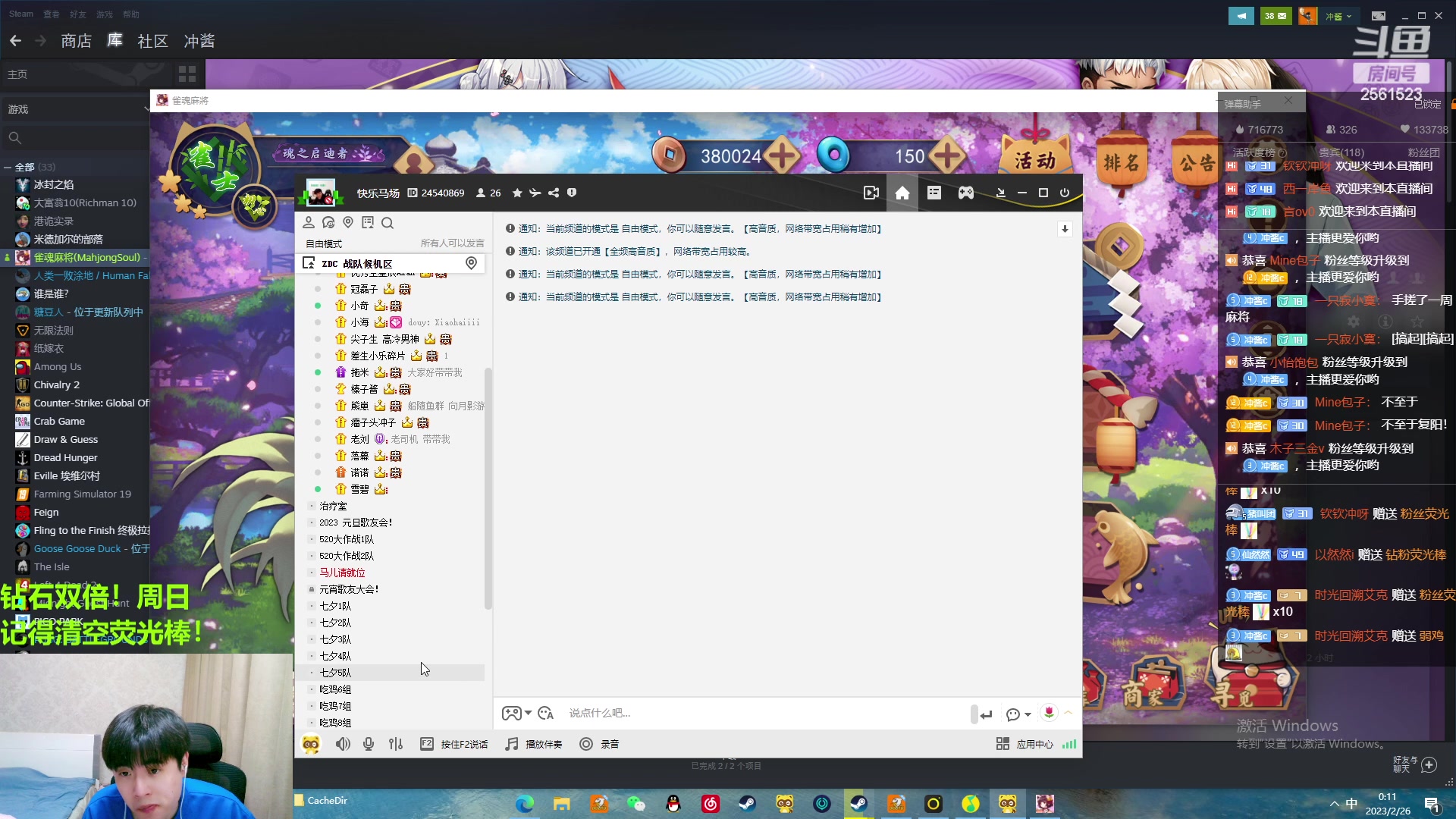
Task: Click 播放伴奏 play accompaniment button
Action: coord(534,744)
